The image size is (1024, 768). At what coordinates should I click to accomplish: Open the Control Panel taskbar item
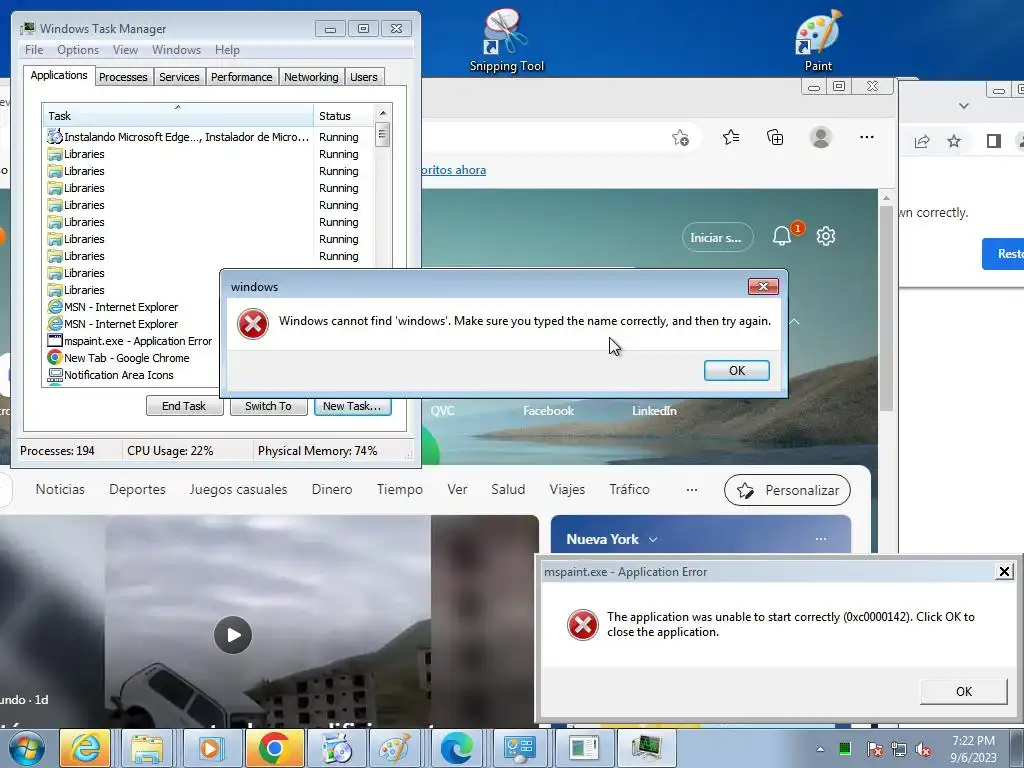(x=519, y=748)
